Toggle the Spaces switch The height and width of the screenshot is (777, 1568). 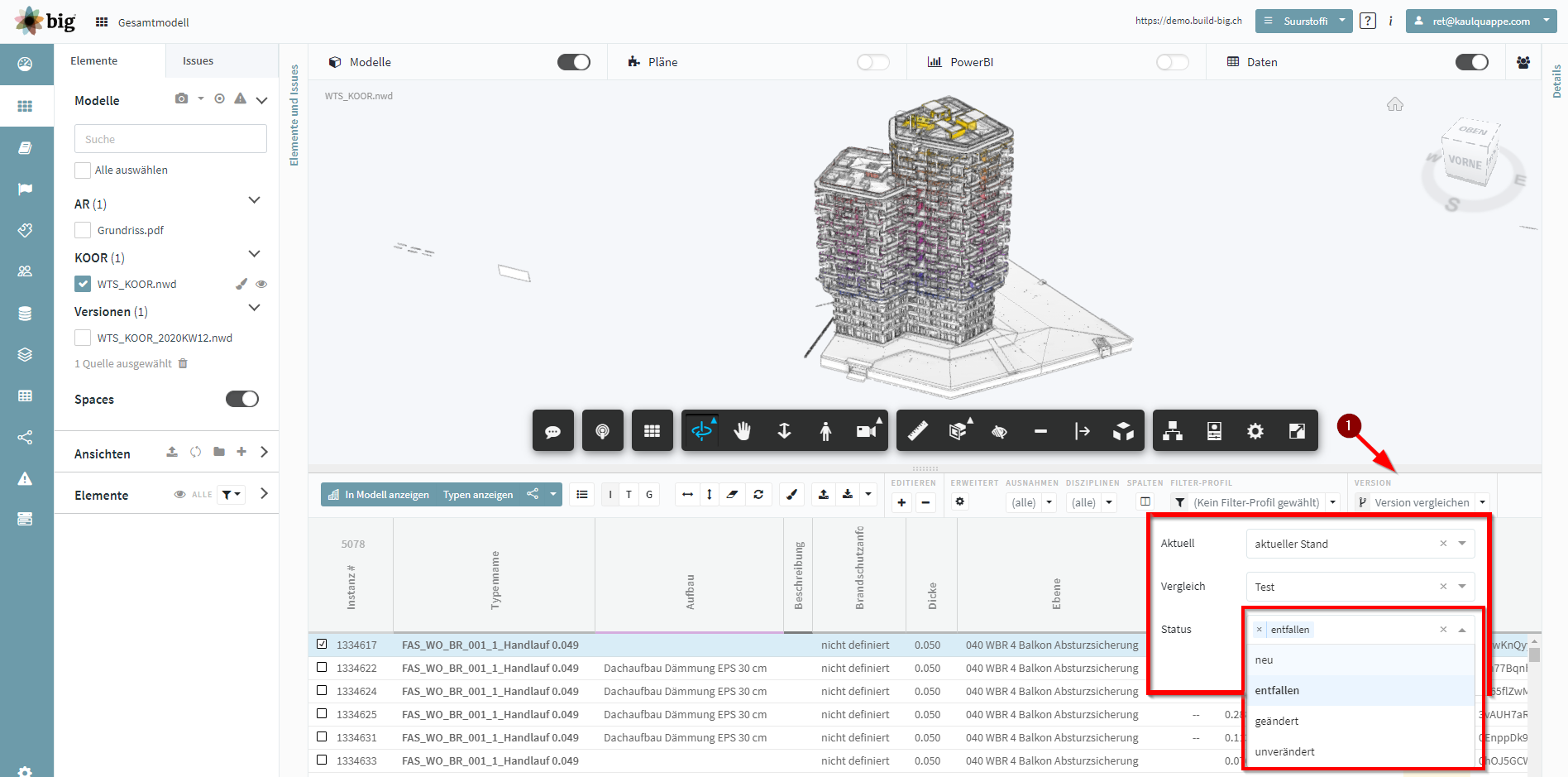[x=242, y=399]
